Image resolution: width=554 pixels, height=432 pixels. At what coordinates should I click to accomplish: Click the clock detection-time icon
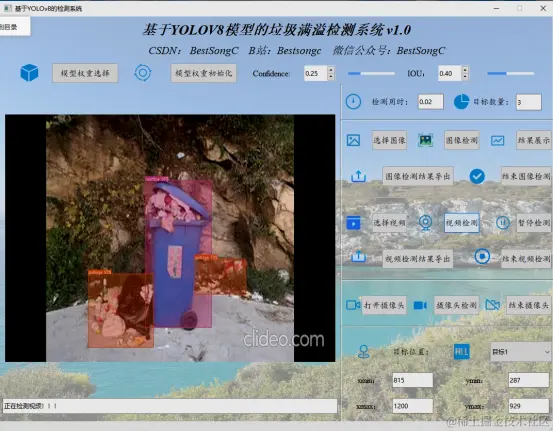[x=353, y=102]
